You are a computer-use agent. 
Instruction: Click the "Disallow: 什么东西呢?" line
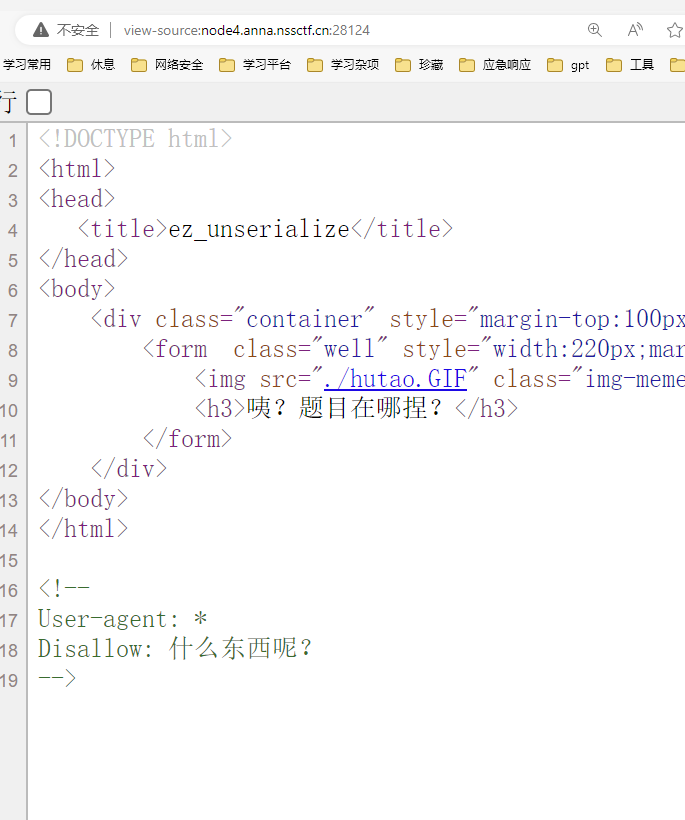click(175, 648)
